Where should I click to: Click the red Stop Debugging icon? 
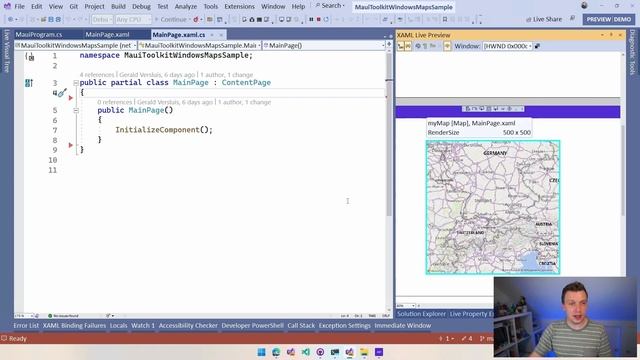(318, 19)
